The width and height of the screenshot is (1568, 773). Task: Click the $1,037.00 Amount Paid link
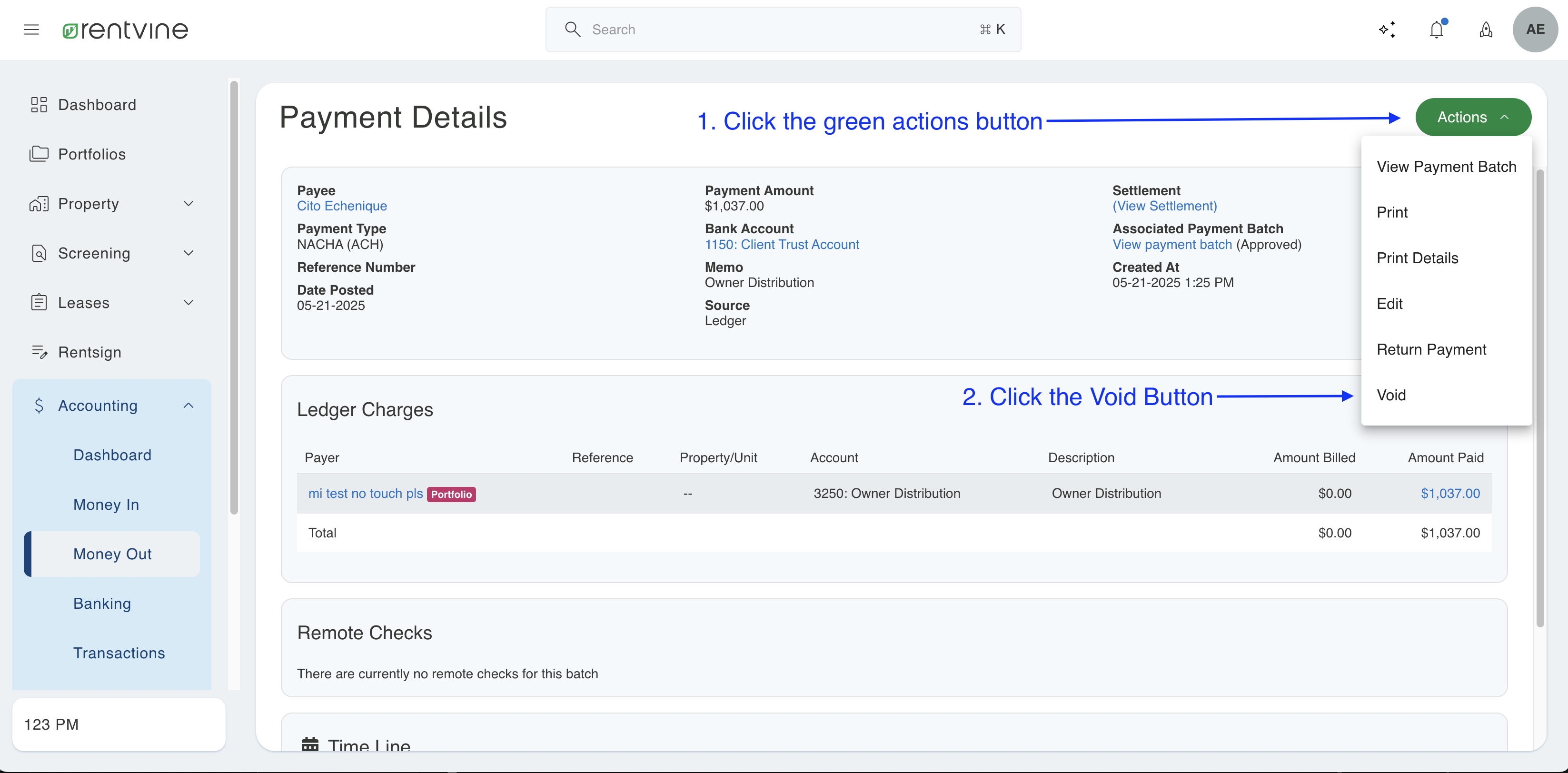click(1450, 493)
